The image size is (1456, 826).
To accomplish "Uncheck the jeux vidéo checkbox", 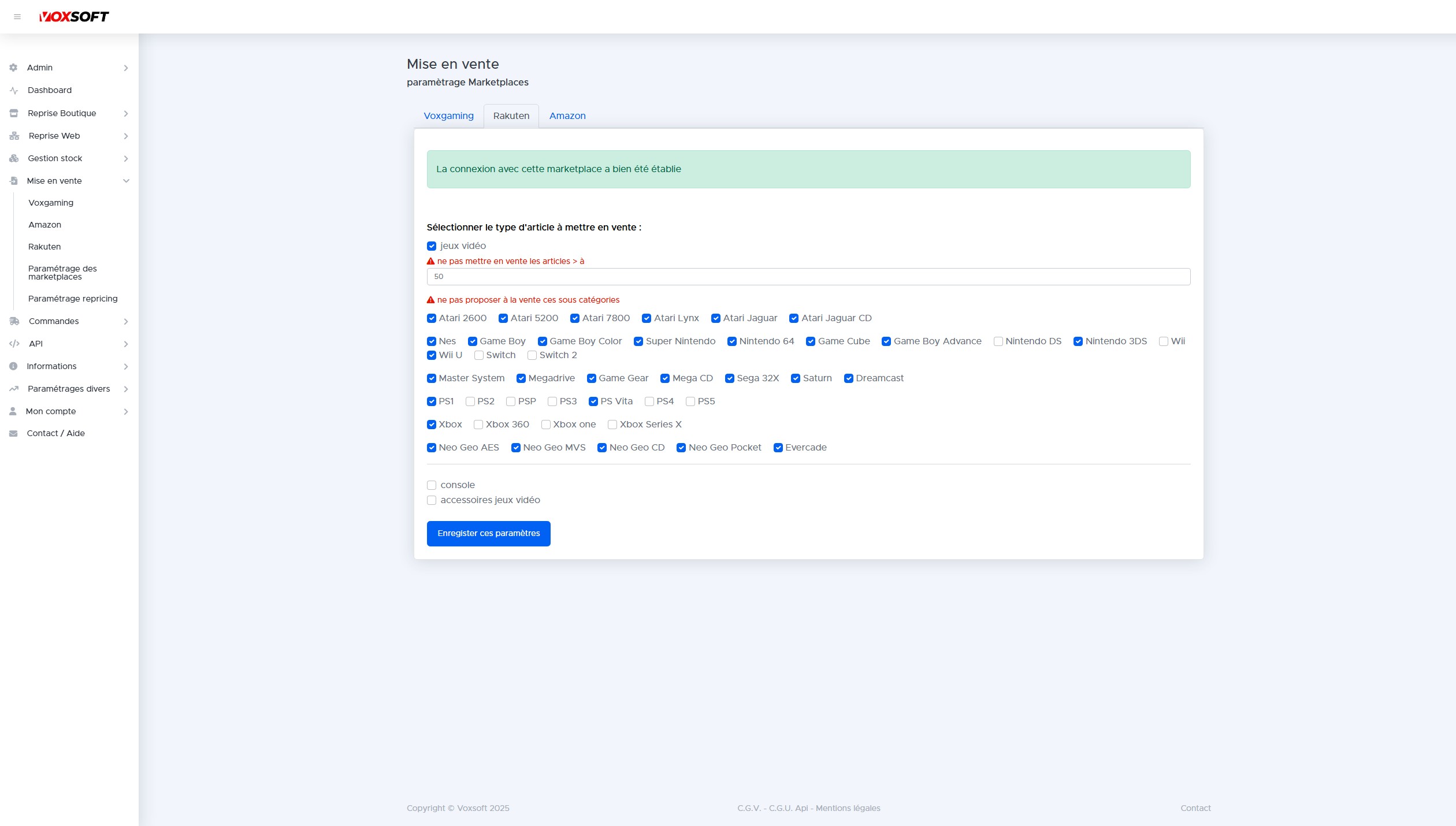I will tap(432, 246).
